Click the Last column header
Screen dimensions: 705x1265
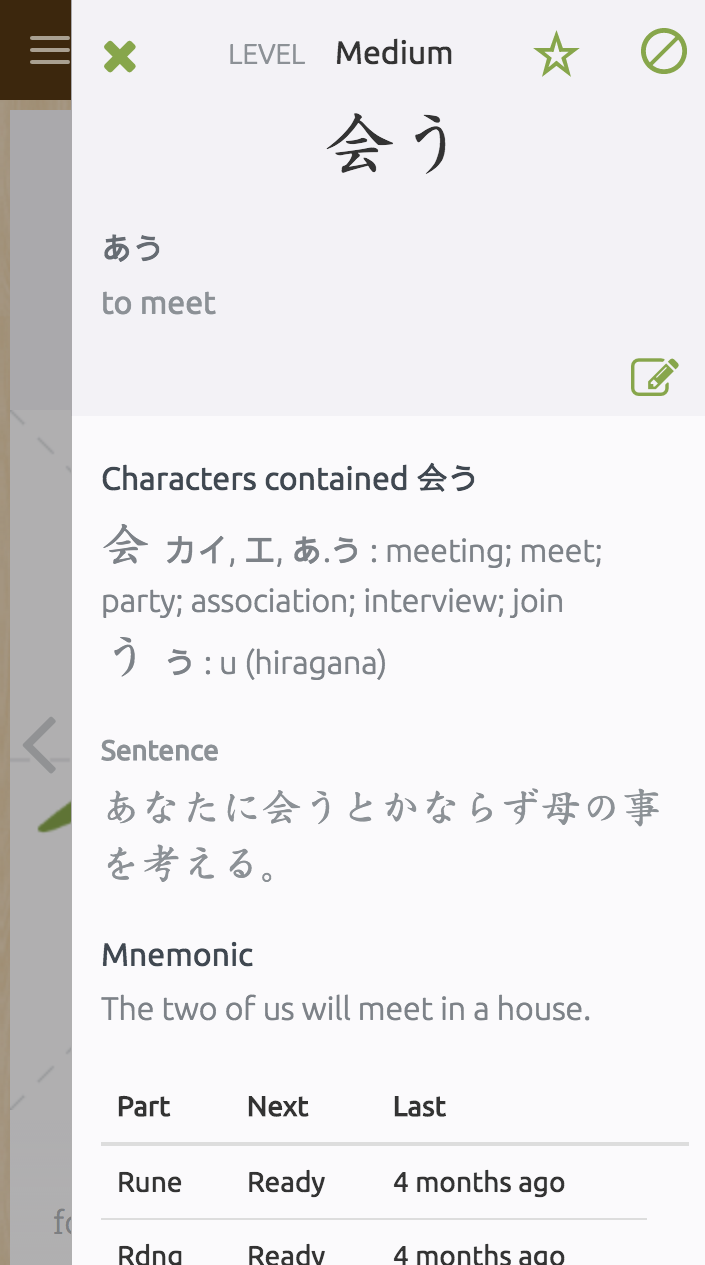pos(419,1106)
